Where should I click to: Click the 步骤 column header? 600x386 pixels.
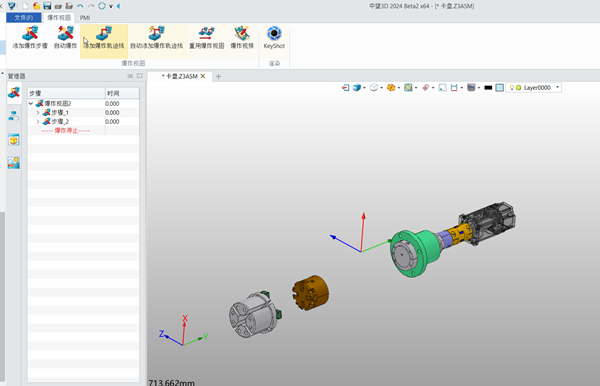(66, 93)
